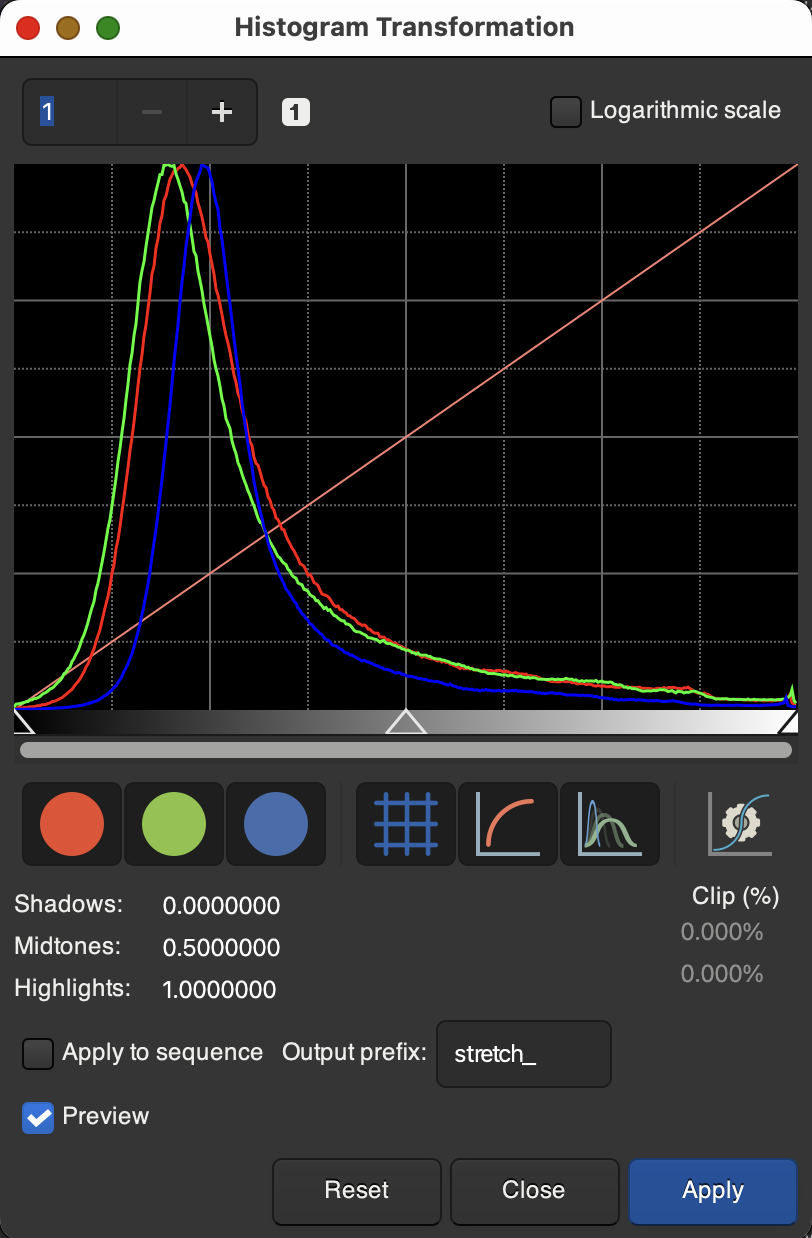The image size is (812, 1238).
Task: Apply the histogram transformation
Action: [713, 1191]
